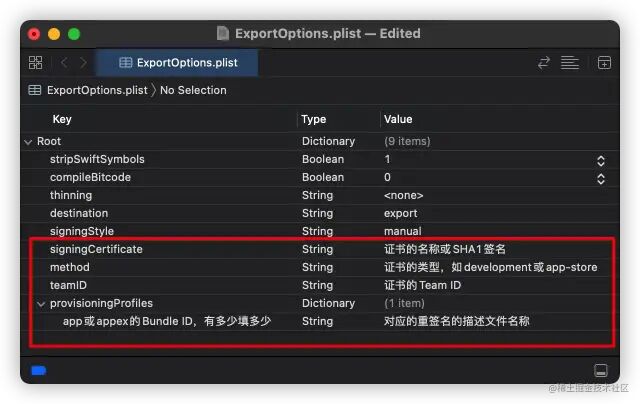Collapse the Root disclosure chevron
Screen dimensions: 640x404
point(28,142)
